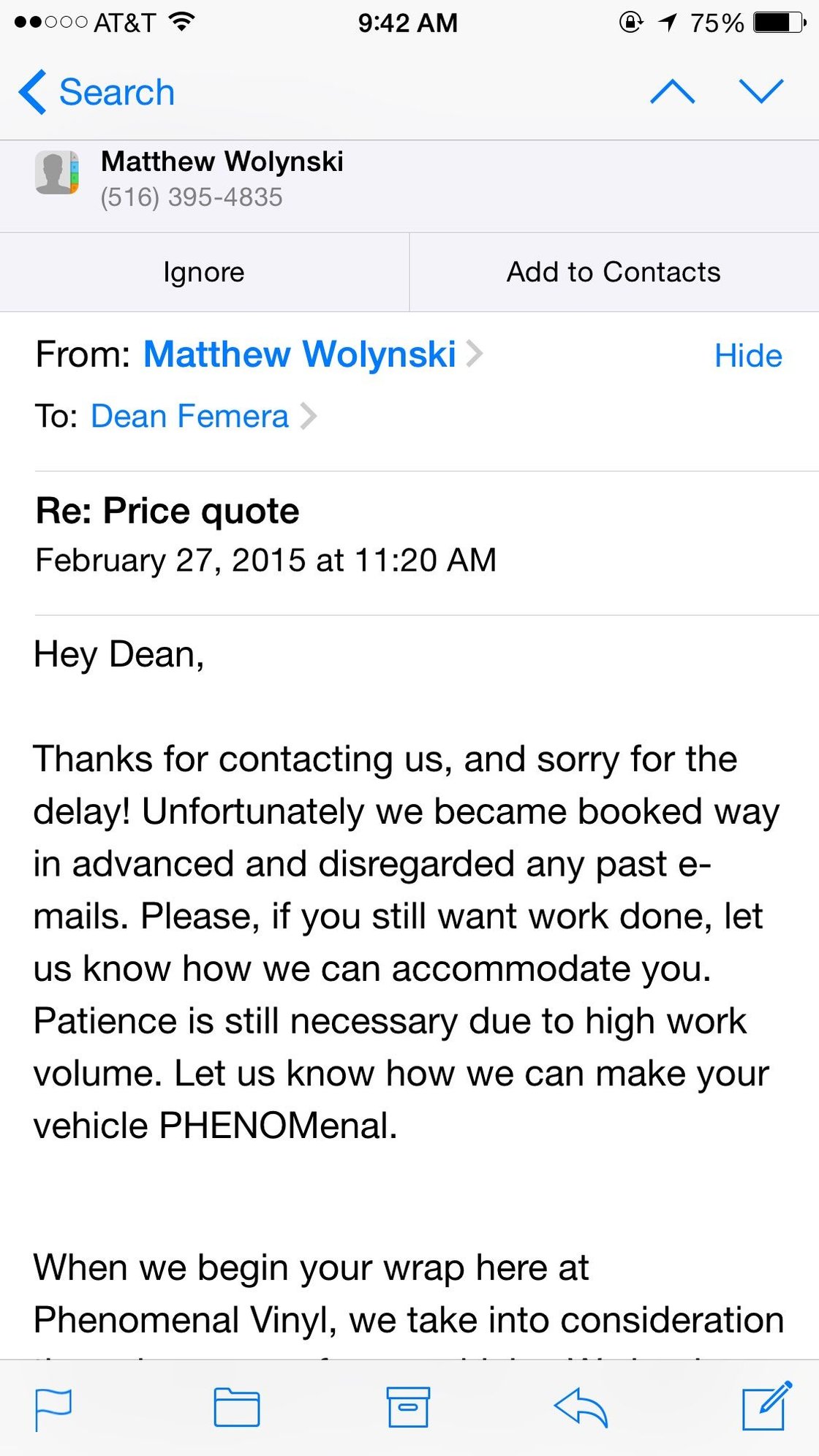
Task: Hide the message header details
Action: [x=748, y=356]
